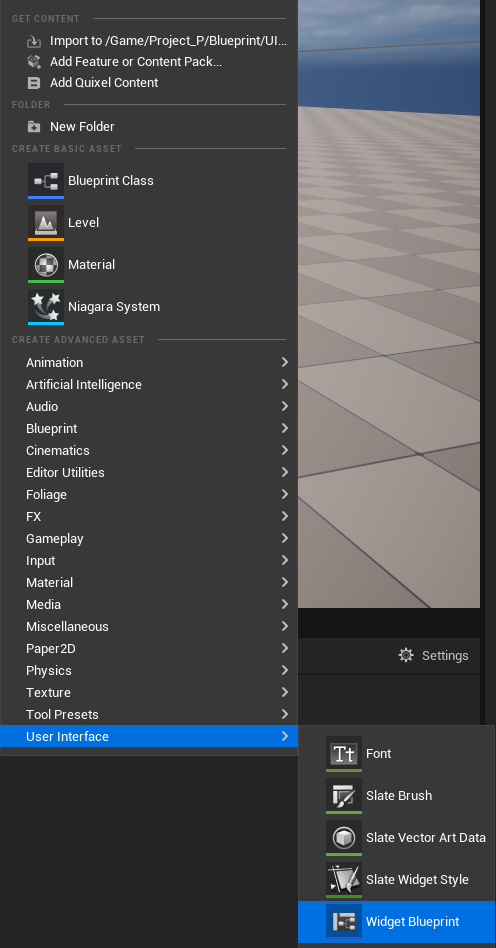
Task: Open Settings in the content browser
Action: click(433, 655)
